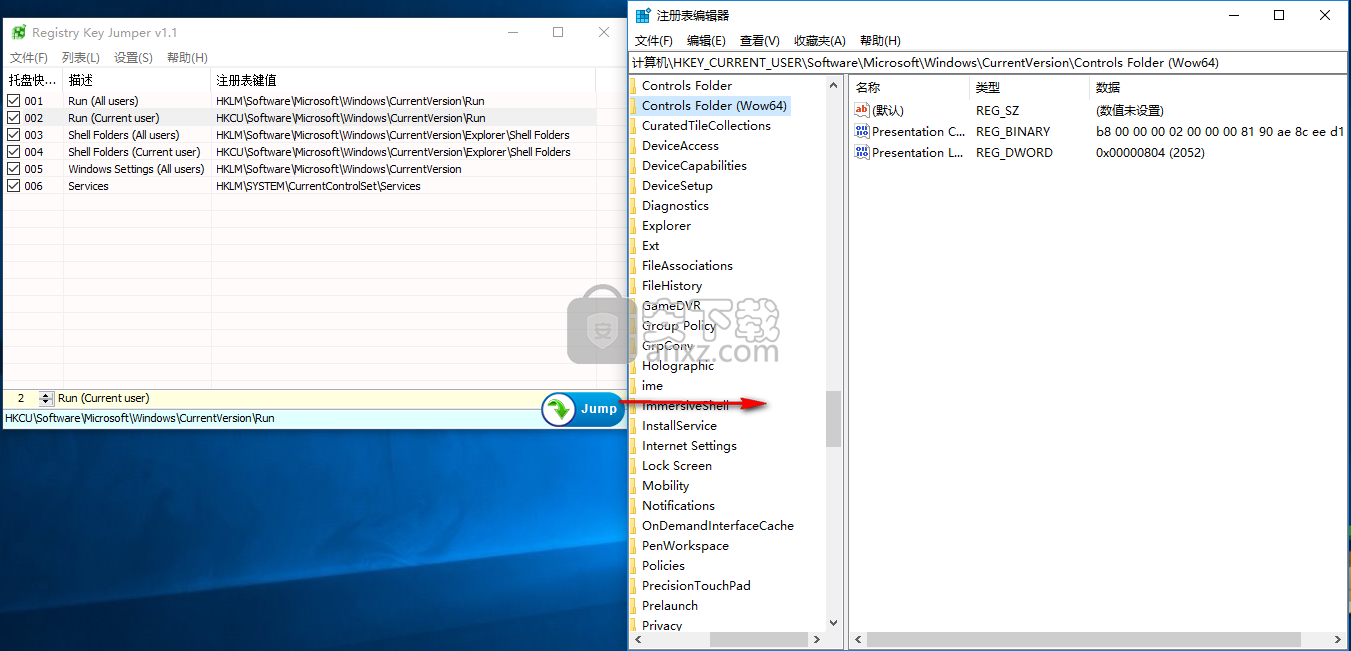Select Controls Folder (Wow64) tree key
Viewport: 1351px width, 651px height.
click(x=714, y=106)
